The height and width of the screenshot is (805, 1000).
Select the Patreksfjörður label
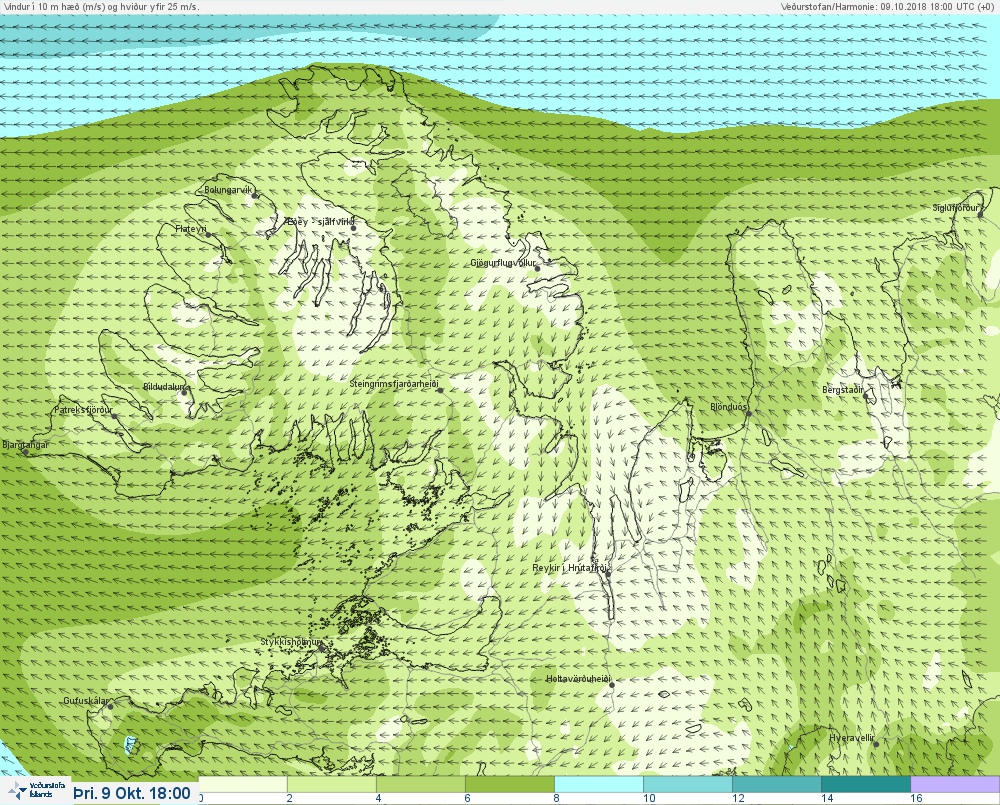click(x=83, y=410)
